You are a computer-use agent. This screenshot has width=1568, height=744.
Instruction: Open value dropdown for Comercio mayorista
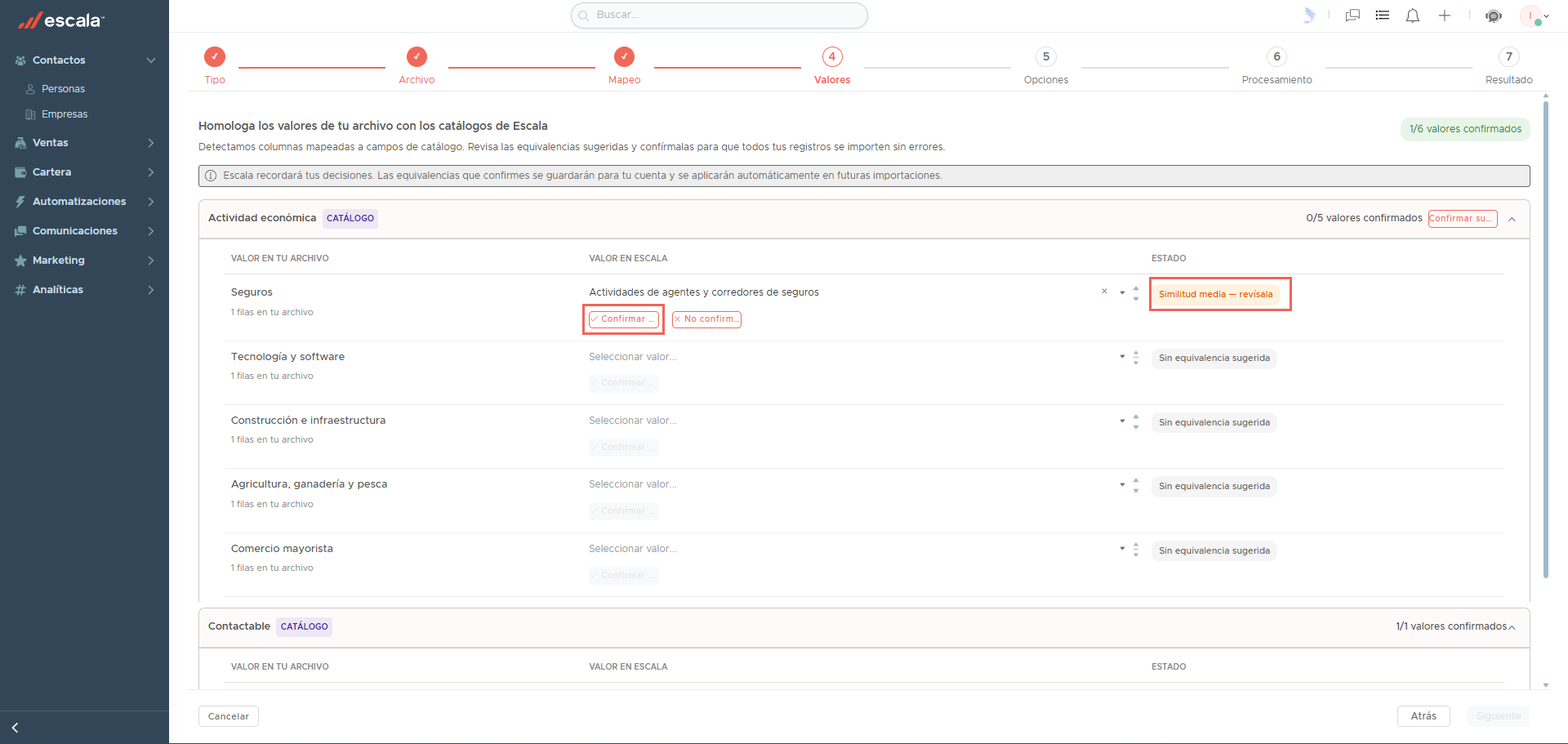(x=1122, y=549)
